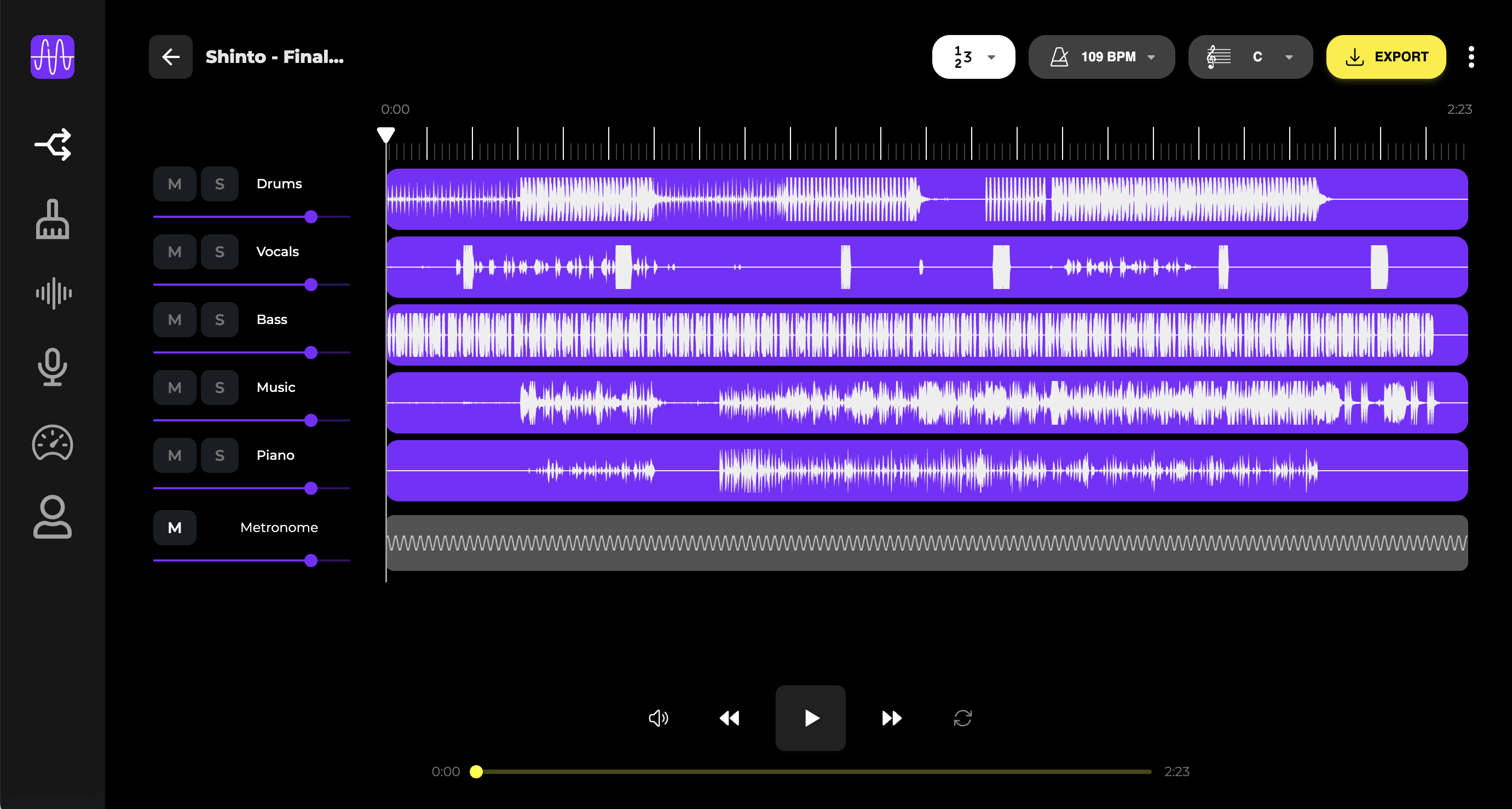This screenshot has width=1512, height=809.
Task: Go back with the arrow button
Action: (170, 57)
